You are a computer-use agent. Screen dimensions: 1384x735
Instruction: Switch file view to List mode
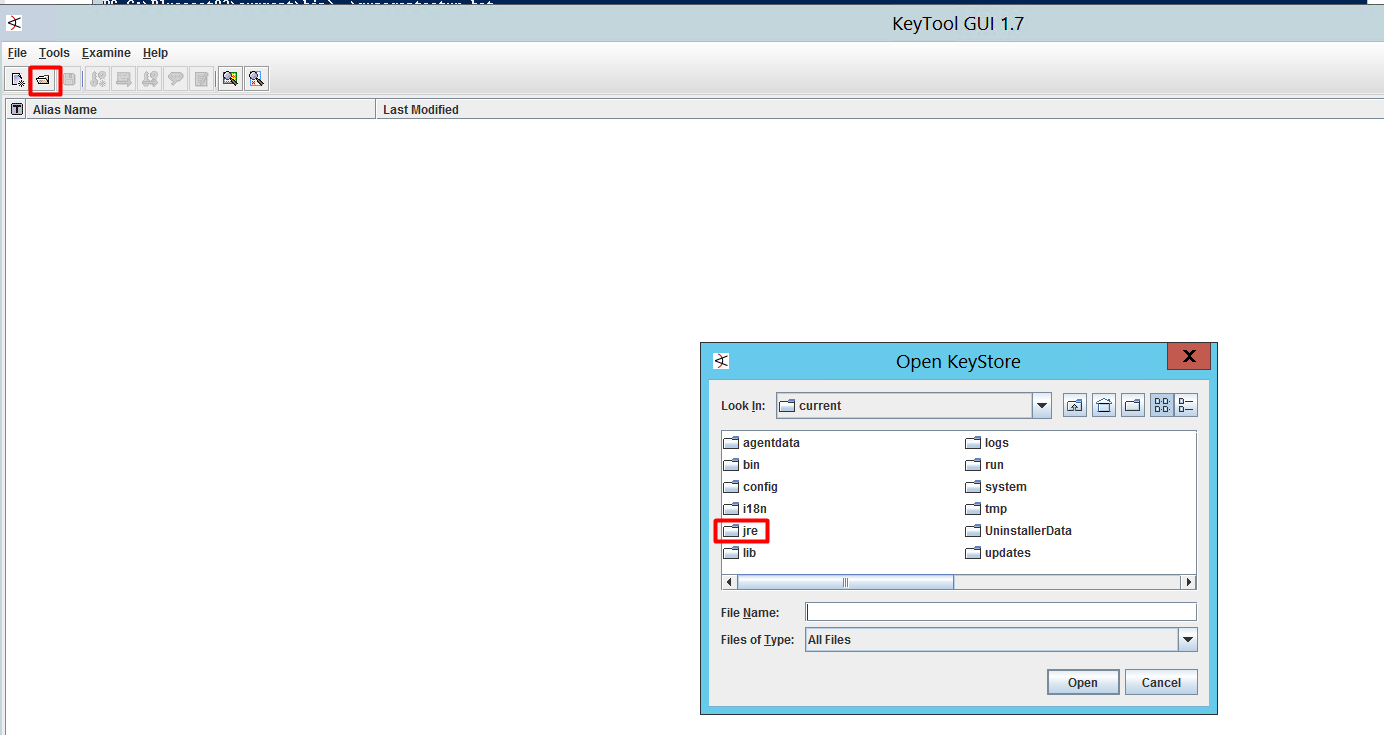(x=1163, y=404)
